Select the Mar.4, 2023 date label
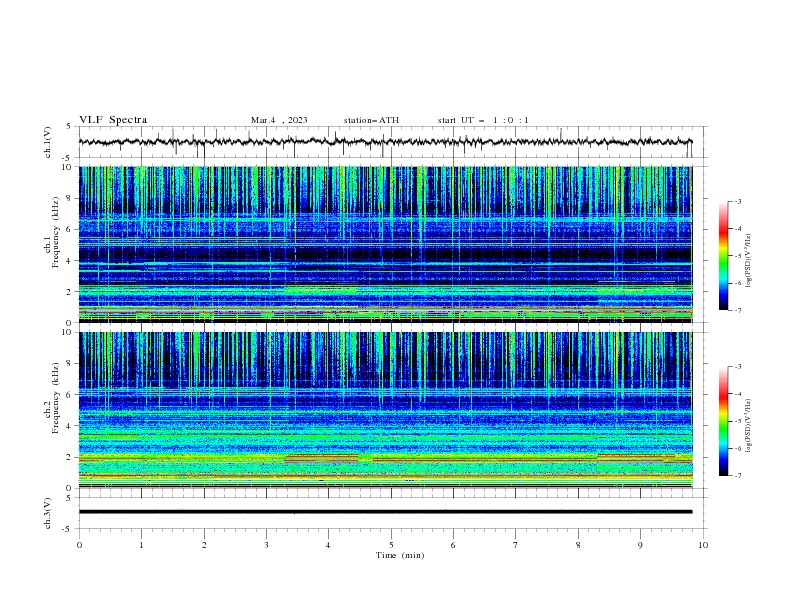The height and width of the screenshot is (612, 792). click(279, 120)
